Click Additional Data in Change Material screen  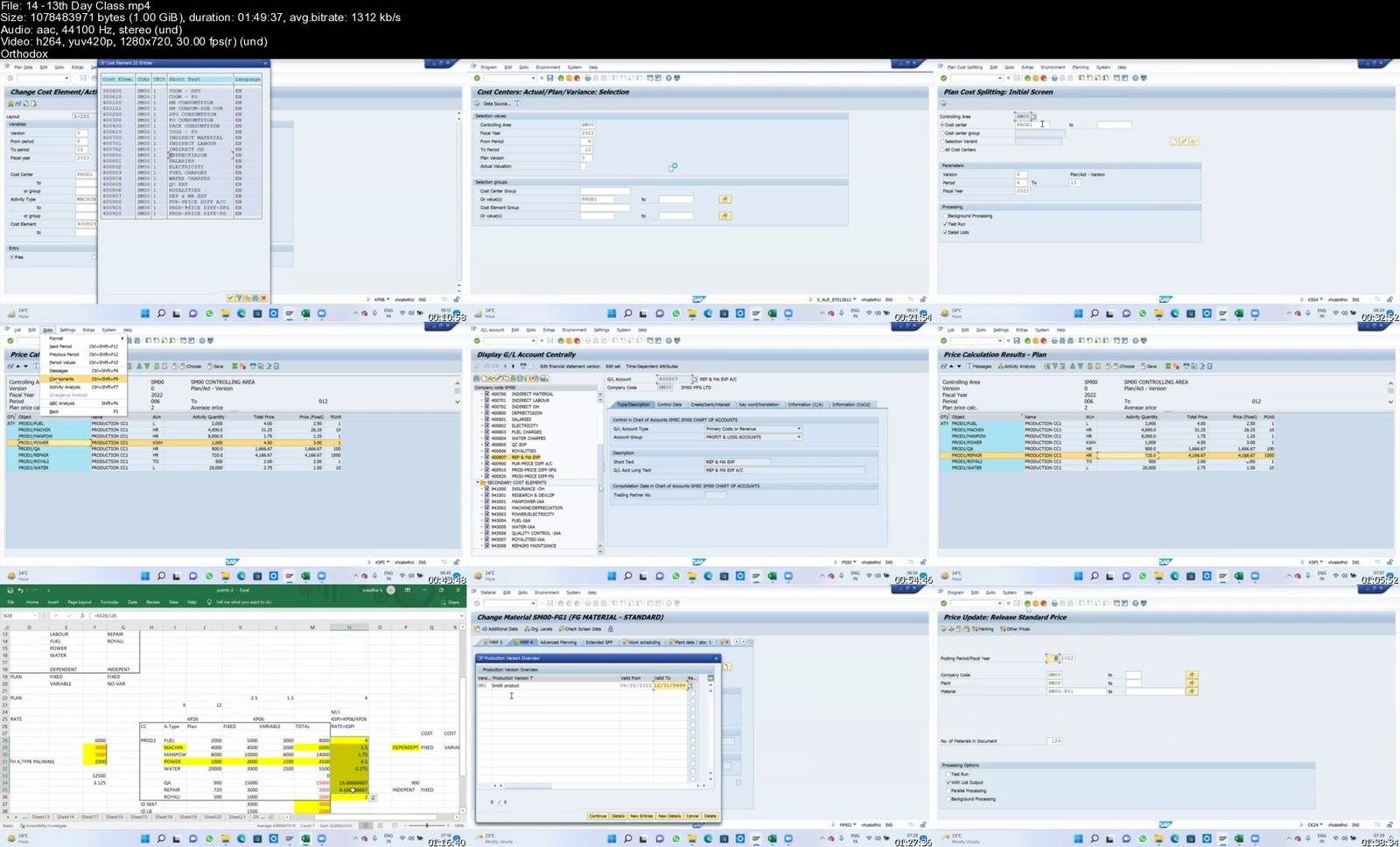tap(498, 629)
